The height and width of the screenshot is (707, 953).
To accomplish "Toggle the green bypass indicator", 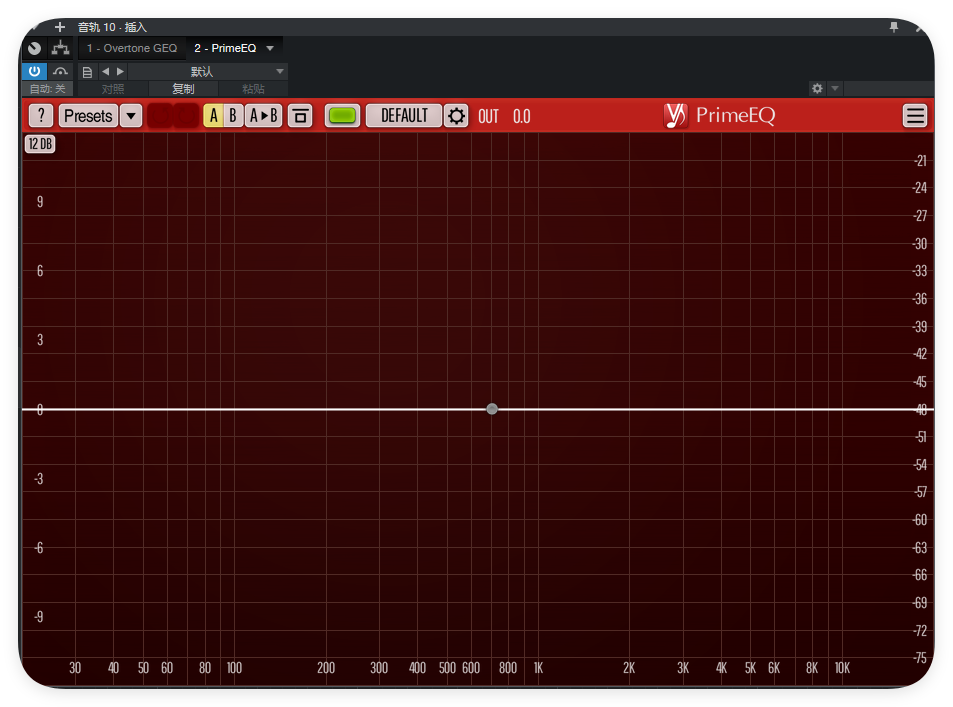I will (x=342, y=116).
